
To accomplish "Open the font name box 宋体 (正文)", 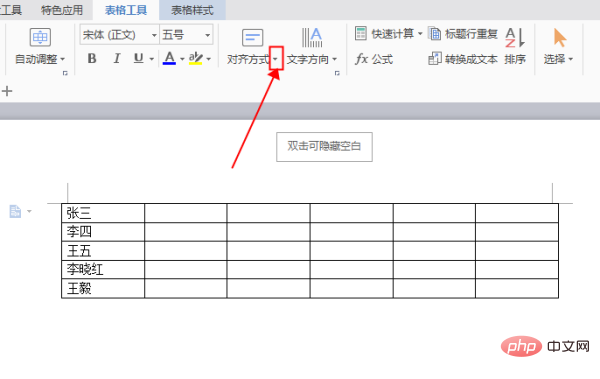I will 119,35.
